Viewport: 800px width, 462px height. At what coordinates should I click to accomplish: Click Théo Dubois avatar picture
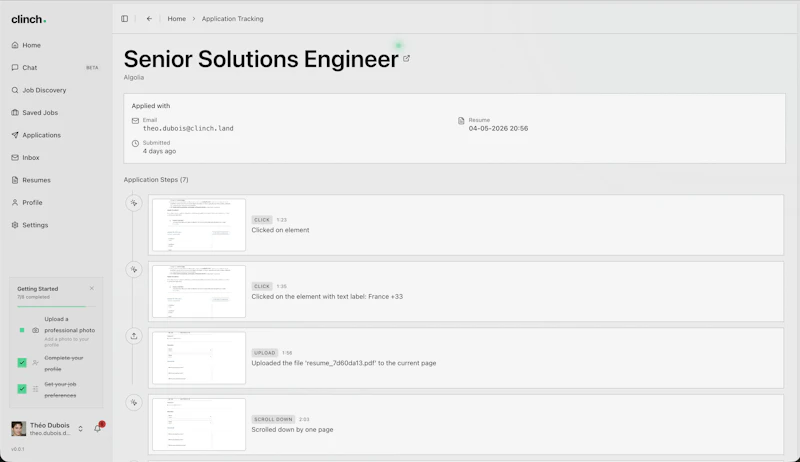coord(18,428)
